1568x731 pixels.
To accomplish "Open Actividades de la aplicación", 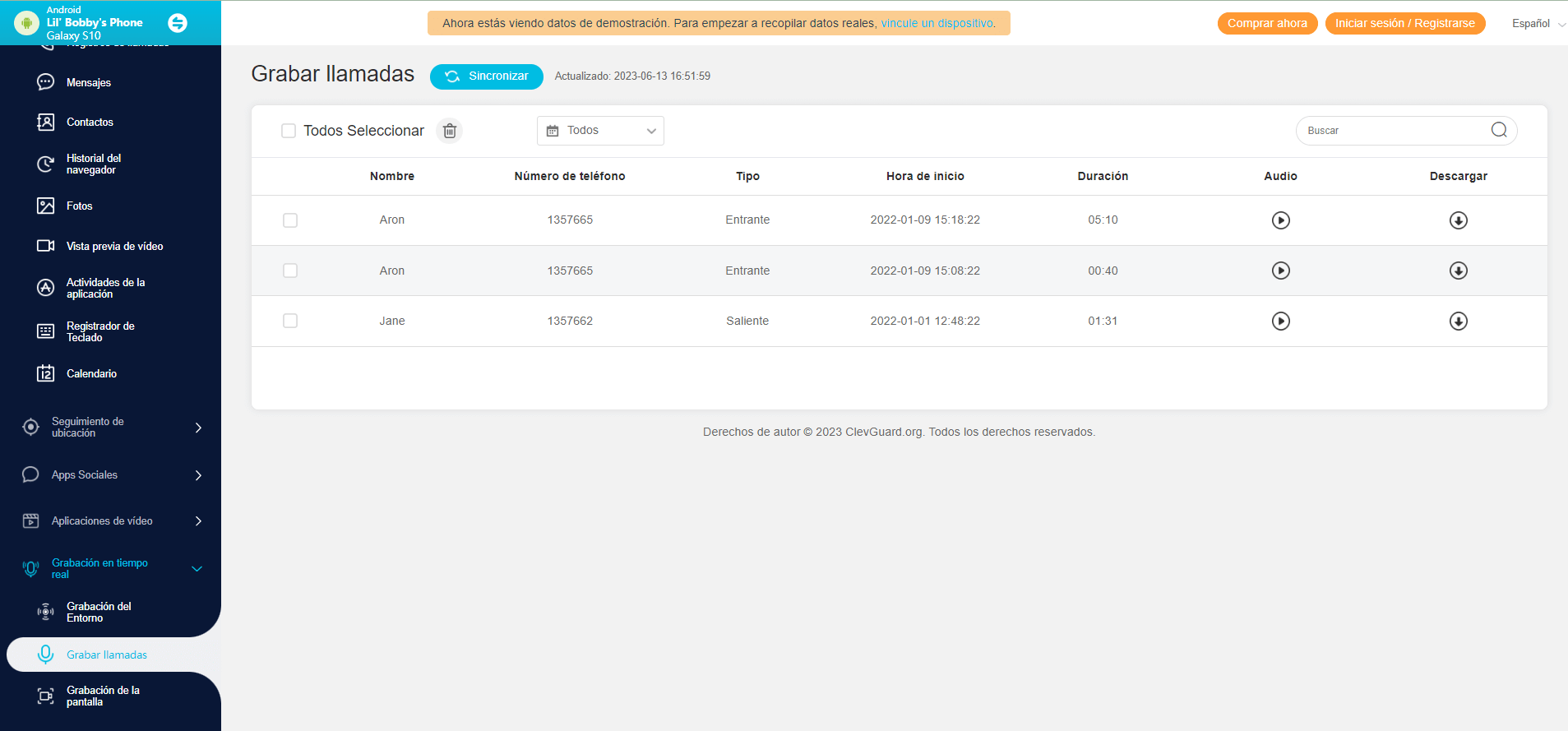I will [105, 288].
